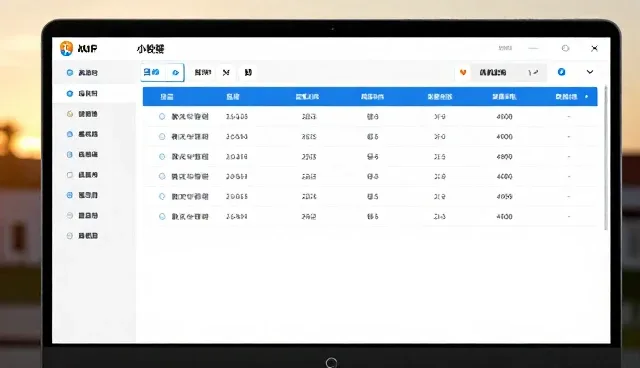Click the third column header of the table
Image resolution: width=640 pixels, height=368 pixels.
(307, 97)
